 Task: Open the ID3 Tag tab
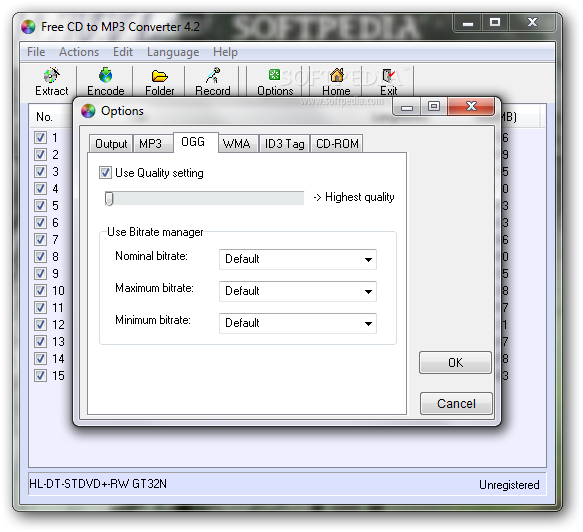(x=284, y=144)
